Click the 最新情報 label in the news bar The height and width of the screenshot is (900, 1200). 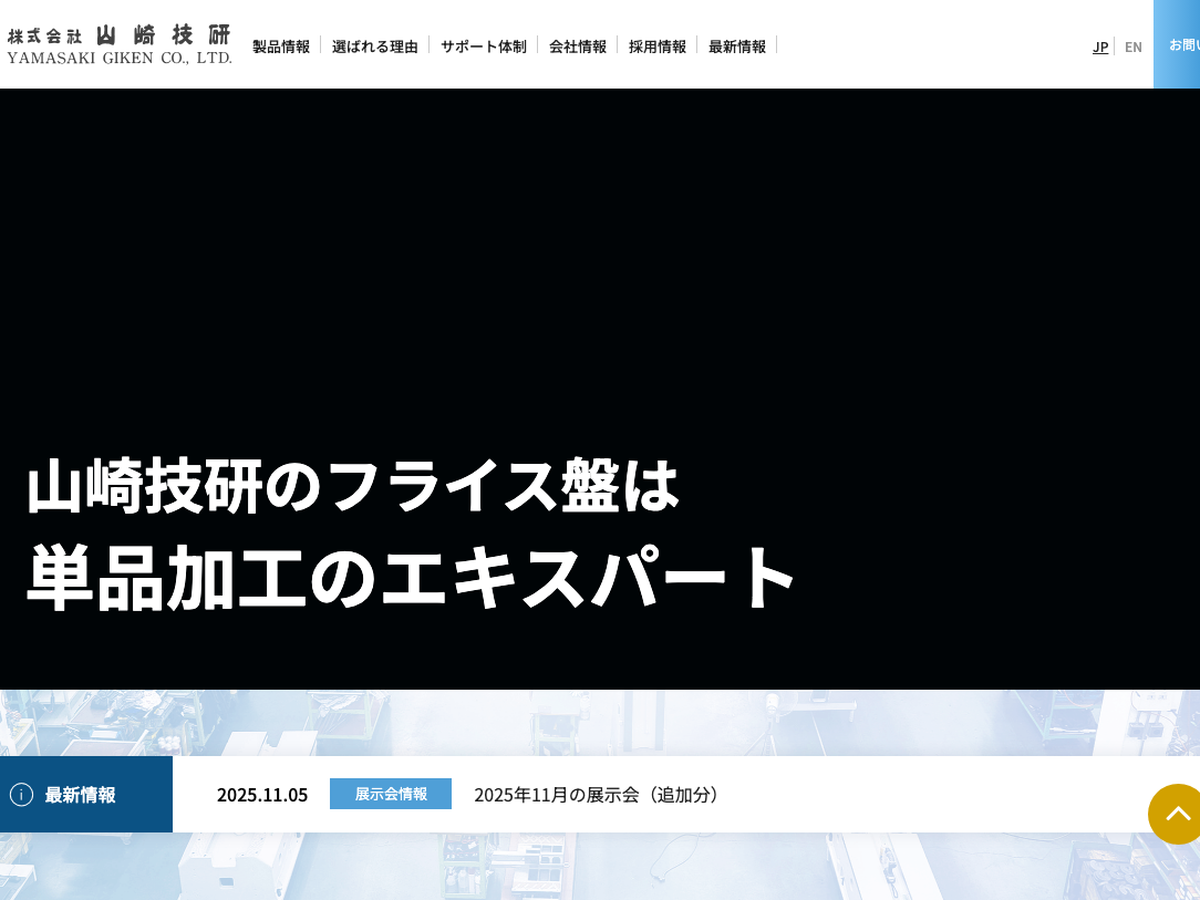click(x=80, y=794)
